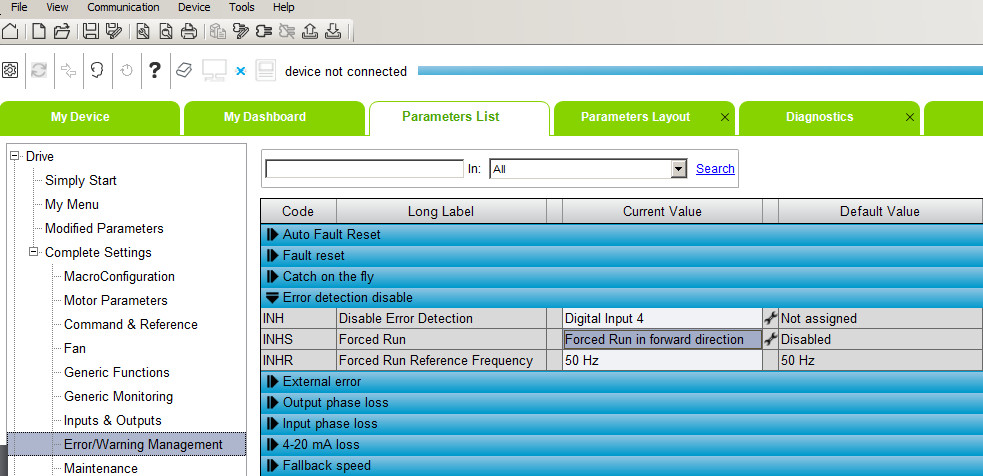Click the printer icon
Viewport: 983px width, 476px height.
pos(189,31)
